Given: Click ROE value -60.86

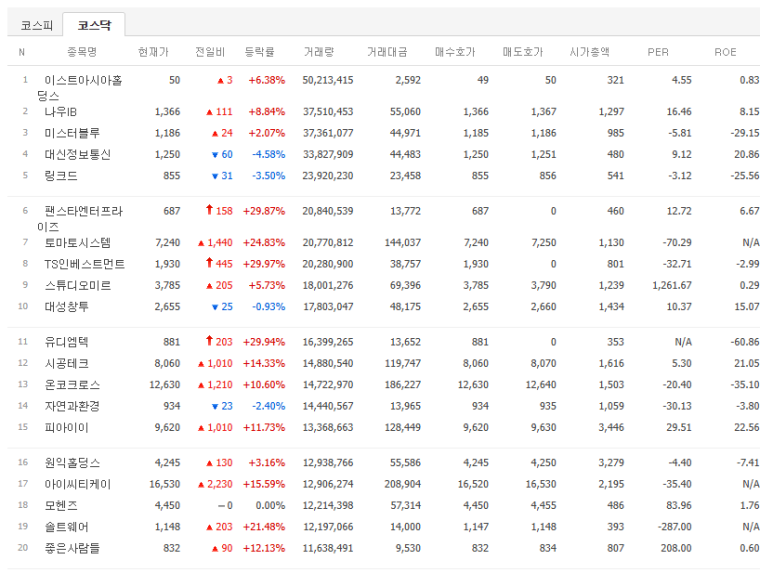Looking at the screenshot, I should pyautogui.click(x=745, y=342).
